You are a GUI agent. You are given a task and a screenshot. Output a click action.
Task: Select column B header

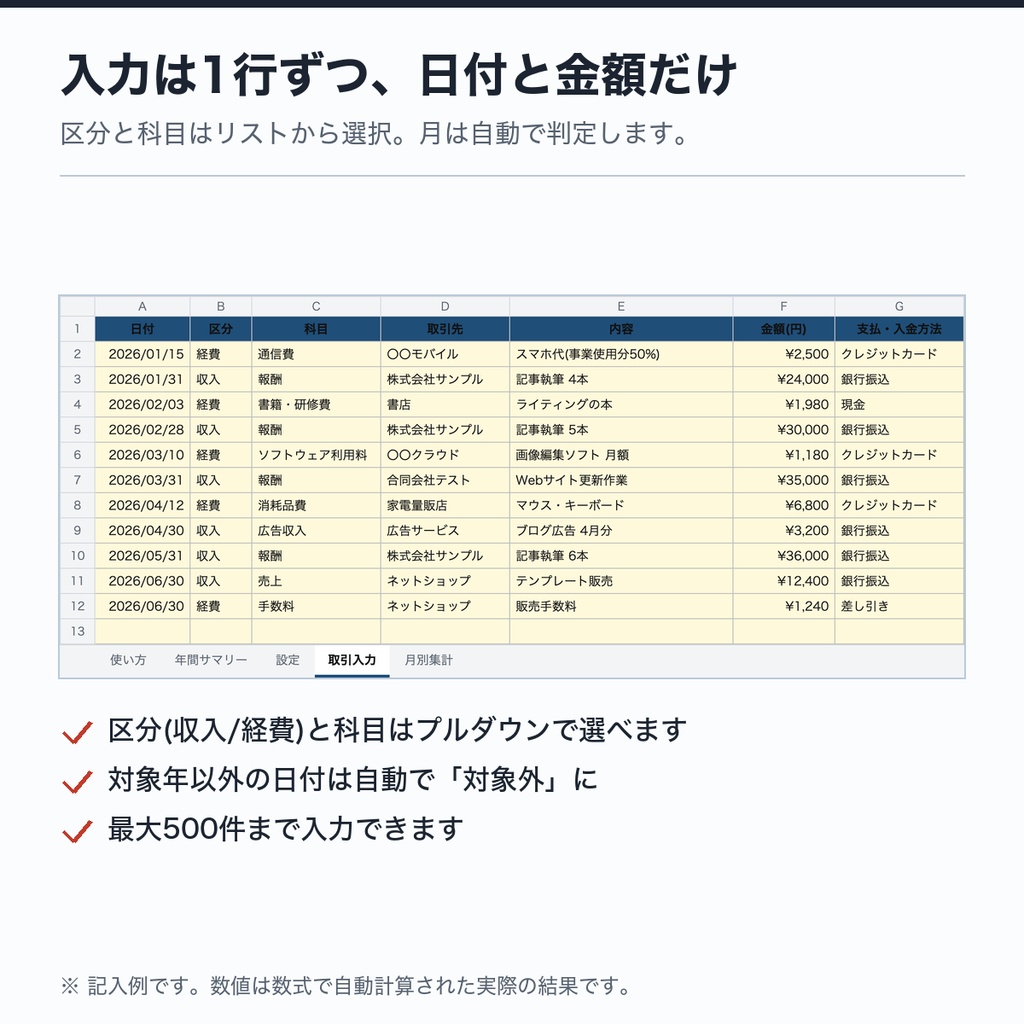(x=221, y=306)
